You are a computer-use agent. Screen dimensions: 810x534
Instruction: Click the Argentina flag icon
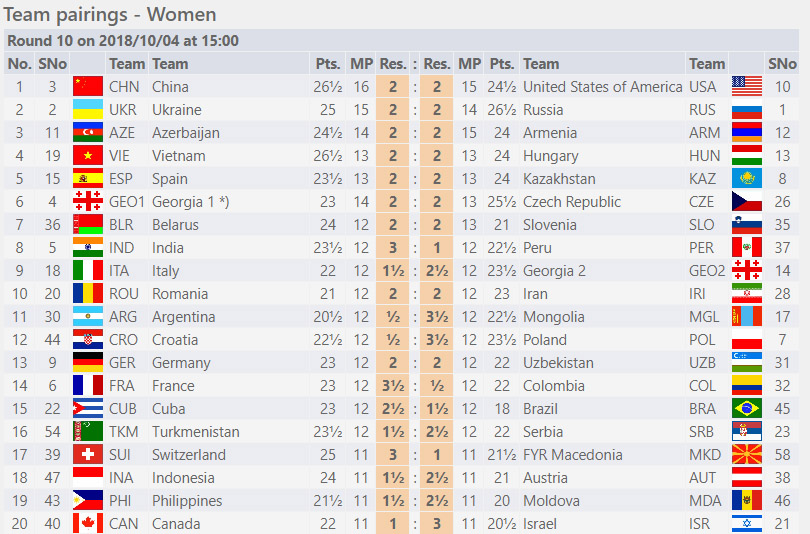point(88,317)
